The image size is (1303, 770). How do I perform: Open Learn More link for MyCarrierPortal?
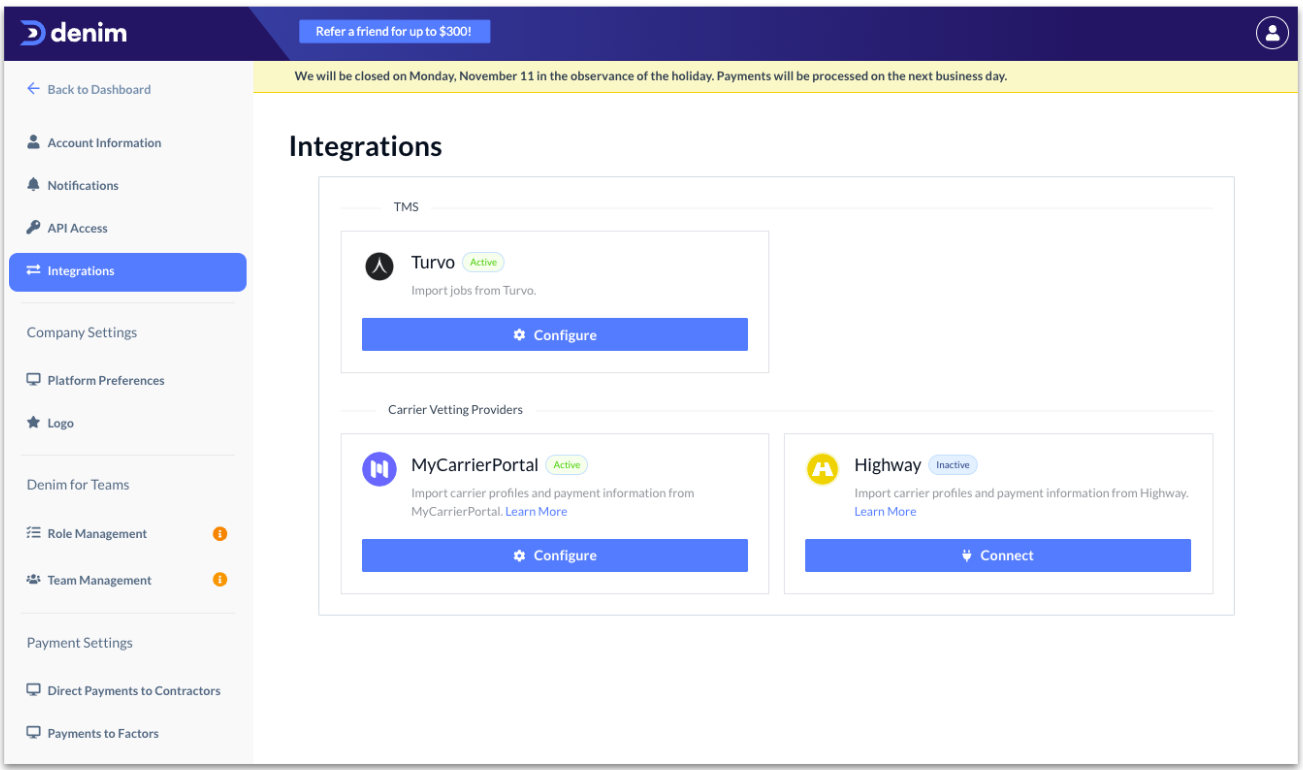click(536, 511)
